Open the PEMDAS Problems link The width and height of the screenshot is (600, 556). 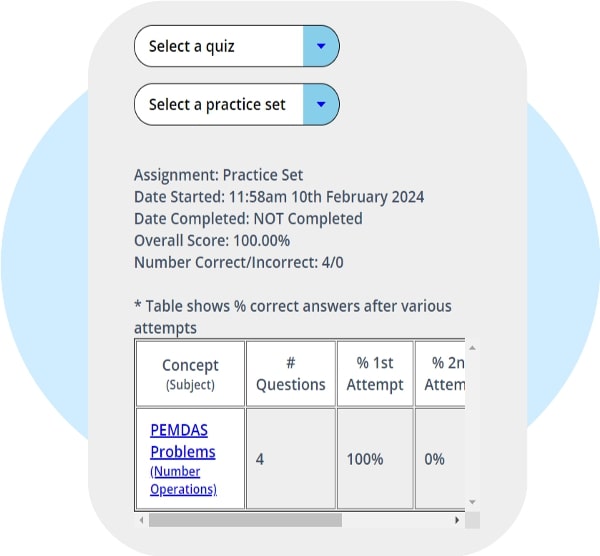[182, 440]
